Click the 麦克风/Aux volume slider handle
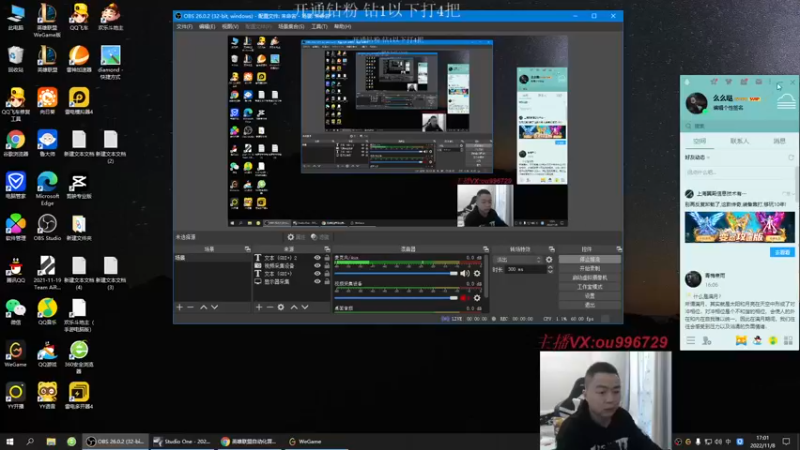Image resolution: width=800 pixels, height=450 pixels. (454, 273)
